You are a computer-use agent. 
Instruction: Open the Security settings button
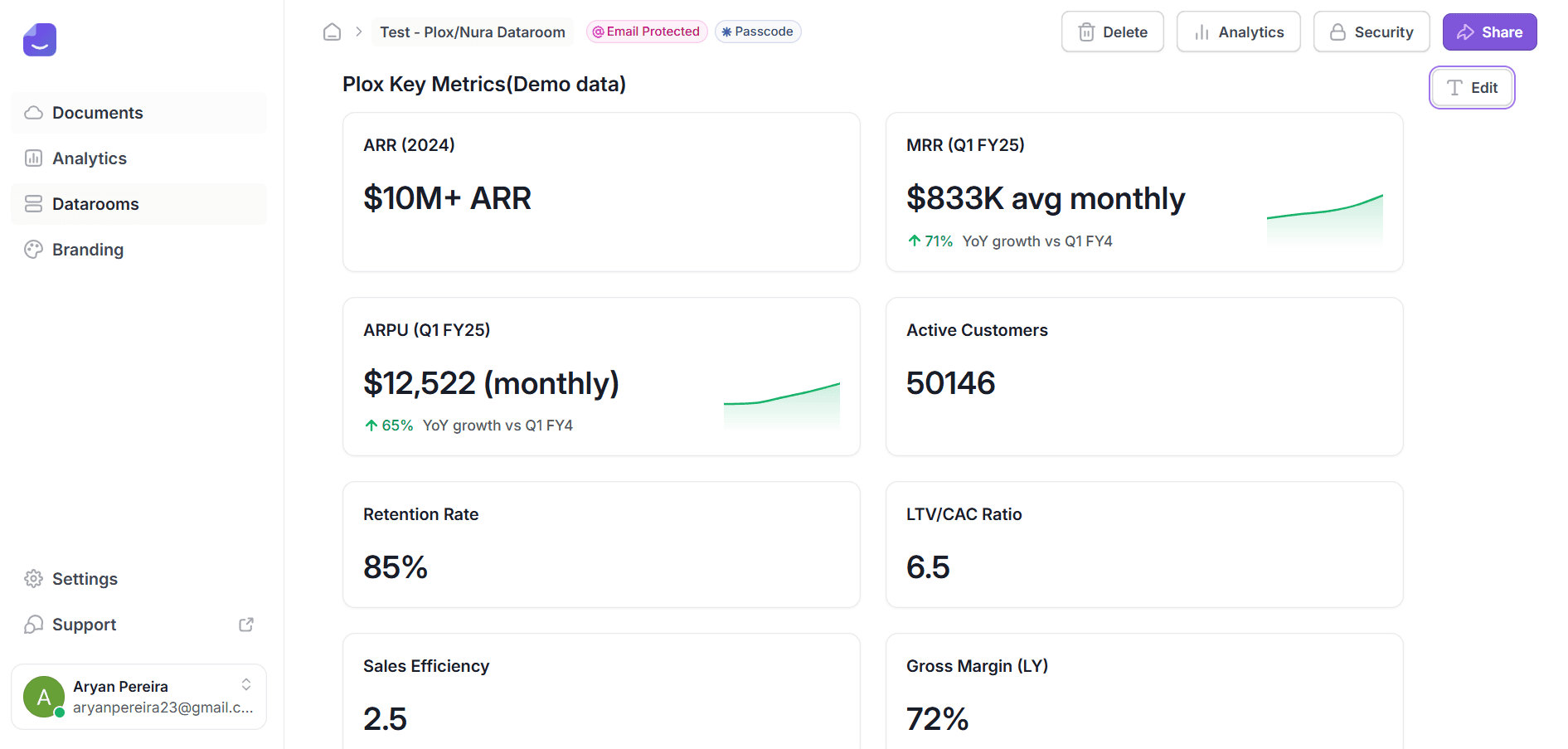click(x=1371, y=32)
